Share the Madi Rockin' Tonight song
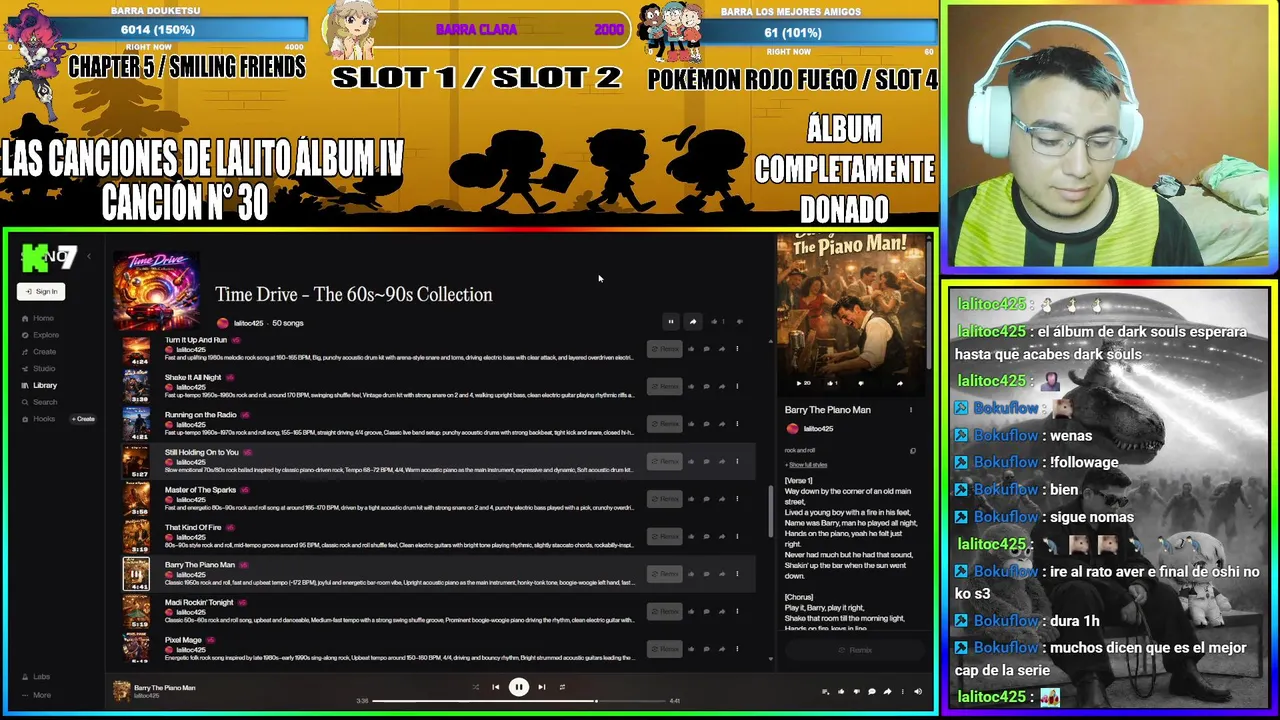The width and height of the screenshot is (1280, 720). click(x=722, y=611)
